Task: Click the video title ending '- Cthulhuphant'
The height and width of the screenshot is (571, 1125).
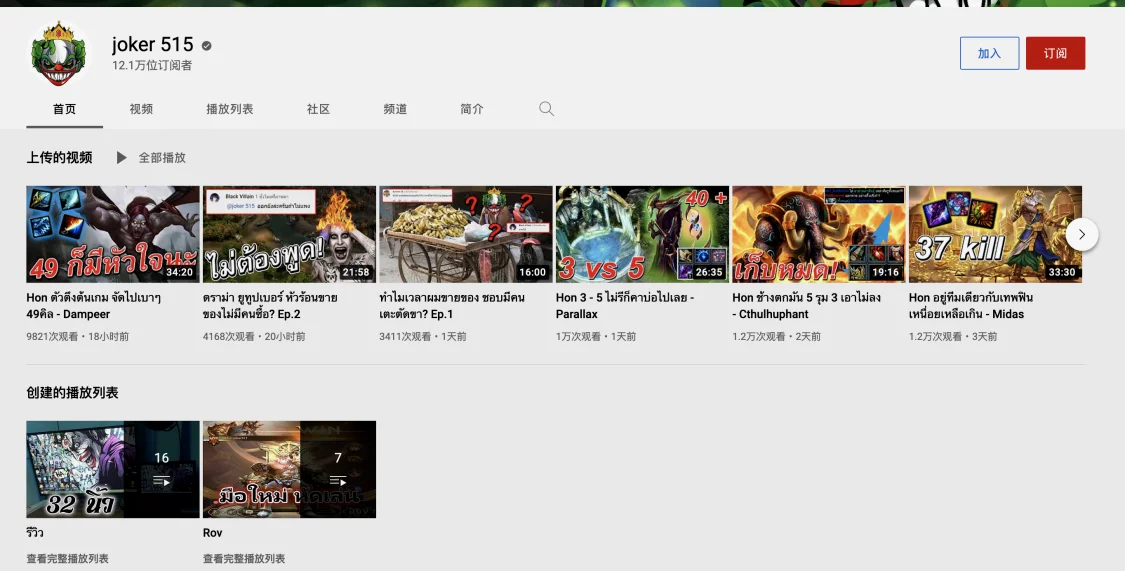Action: (x=806, y=306)
